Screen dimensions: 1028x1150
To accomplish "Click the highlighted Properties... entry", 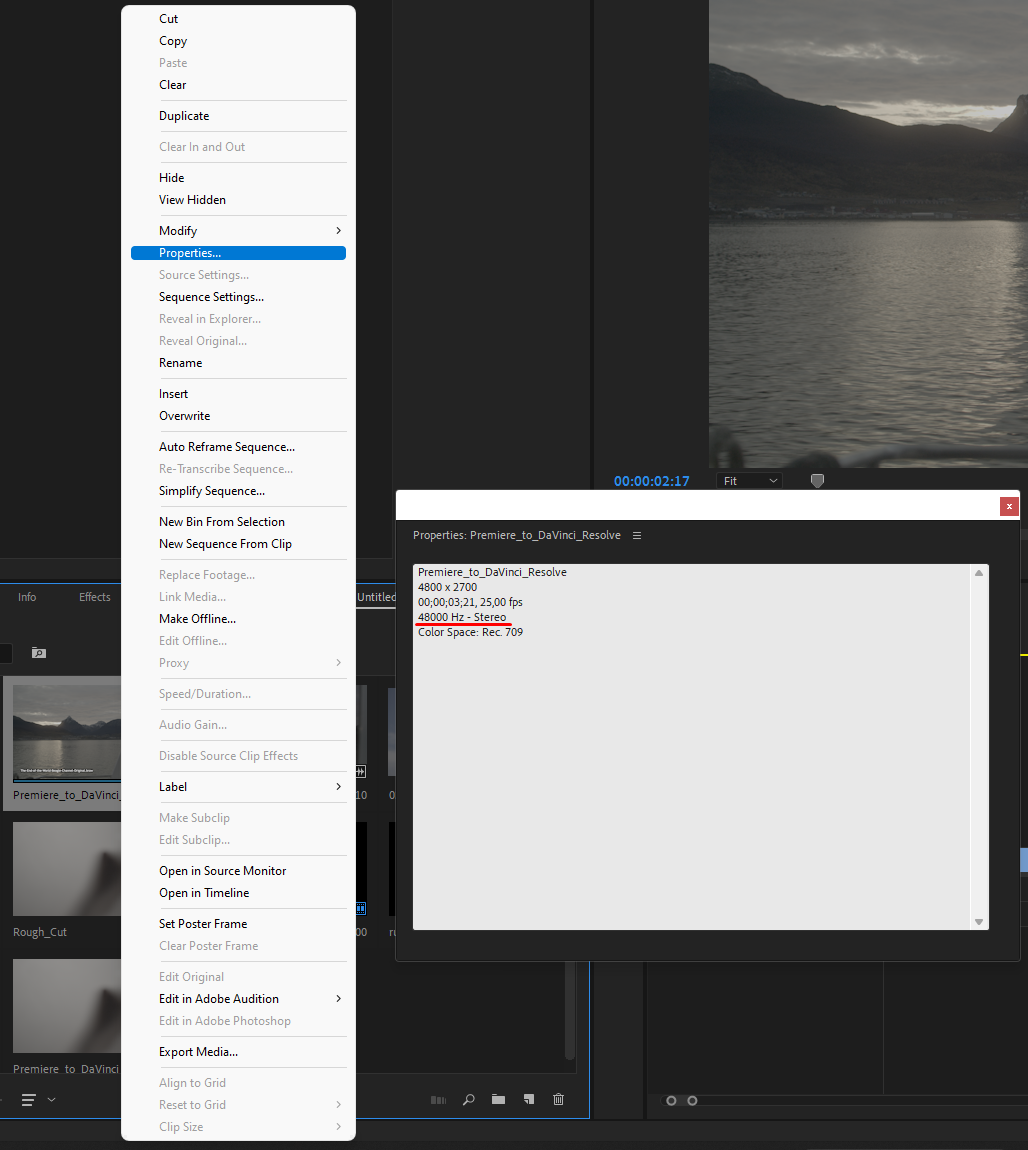I will (238, 253).
